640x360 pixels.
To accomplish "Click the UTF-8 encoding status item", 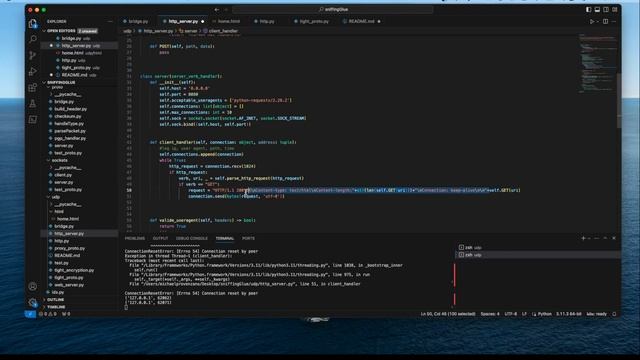I will click(511, 314).
